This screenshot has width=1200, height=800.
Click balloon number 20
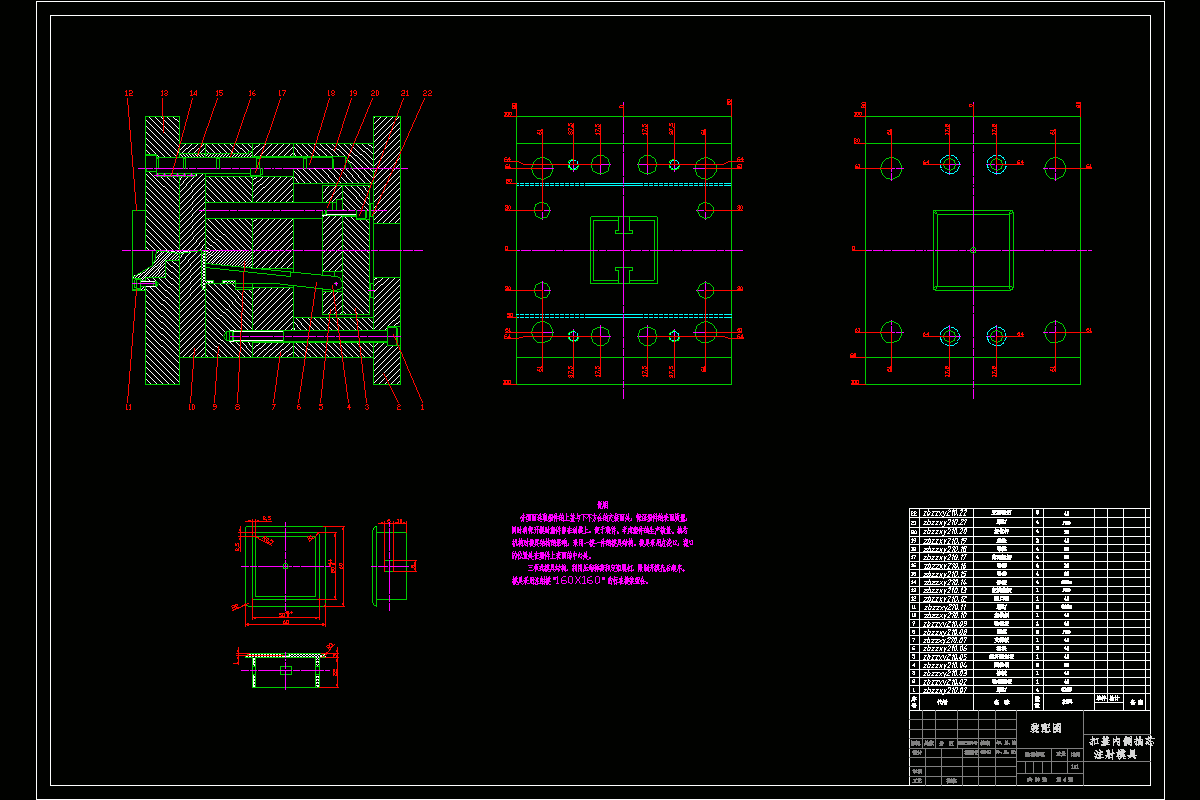[x=375, y=93]
